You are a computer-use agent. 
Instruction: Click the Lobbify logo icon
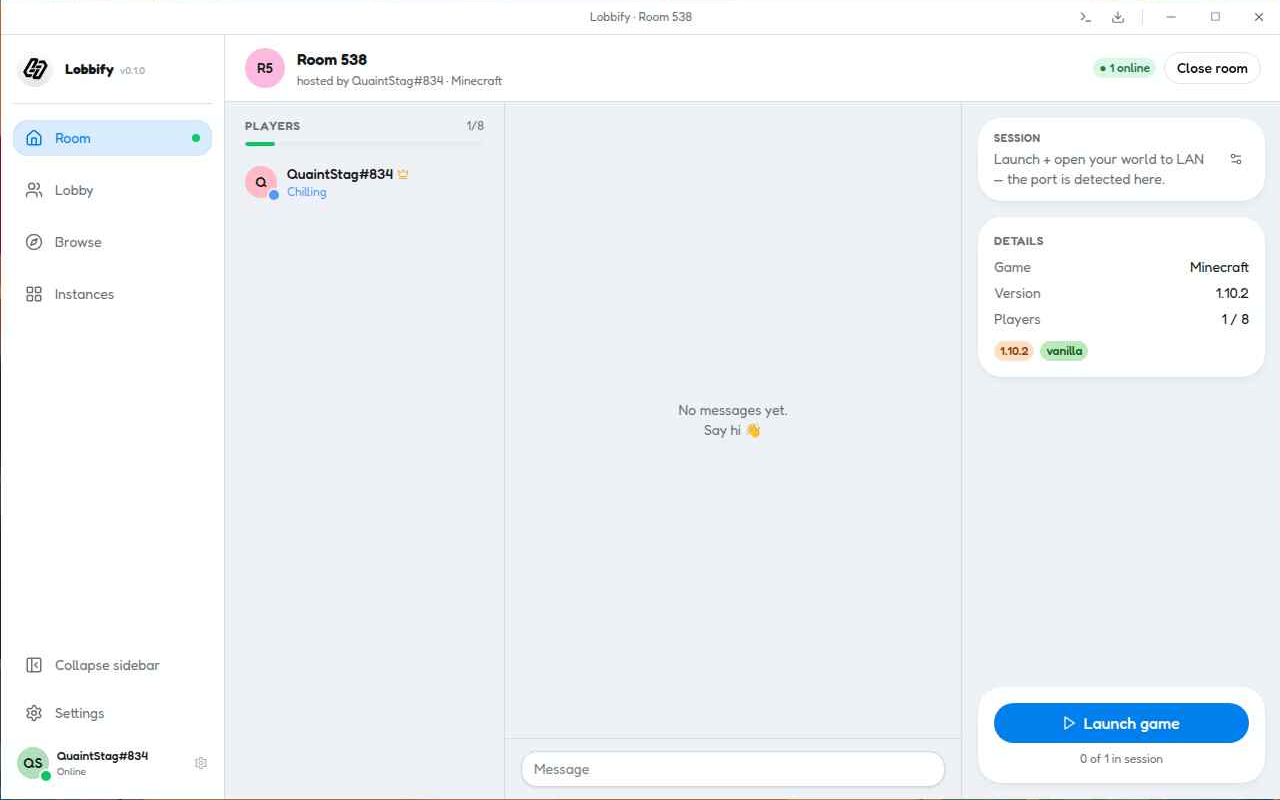35,69
